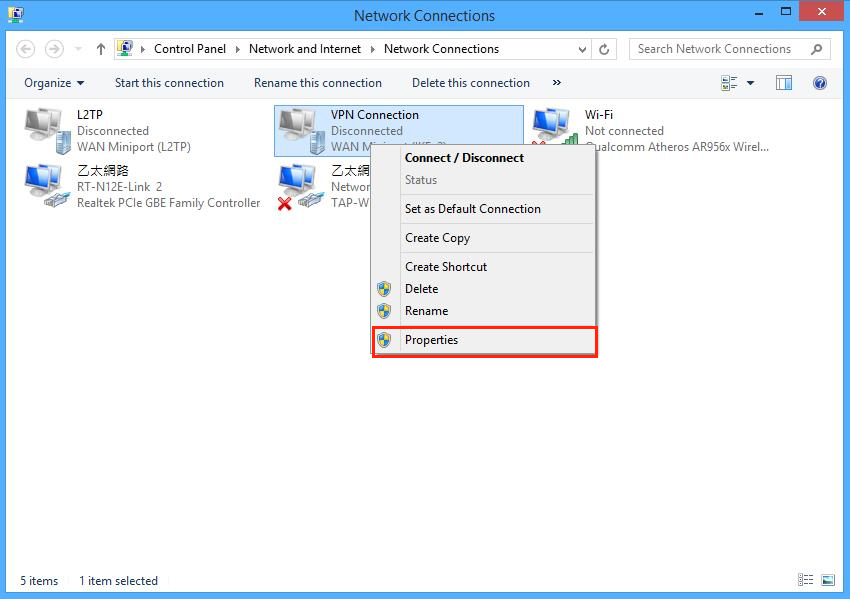Click the refresh button in address bar
The width and height of the screenshot is (850, 599).
pos(605,49)
